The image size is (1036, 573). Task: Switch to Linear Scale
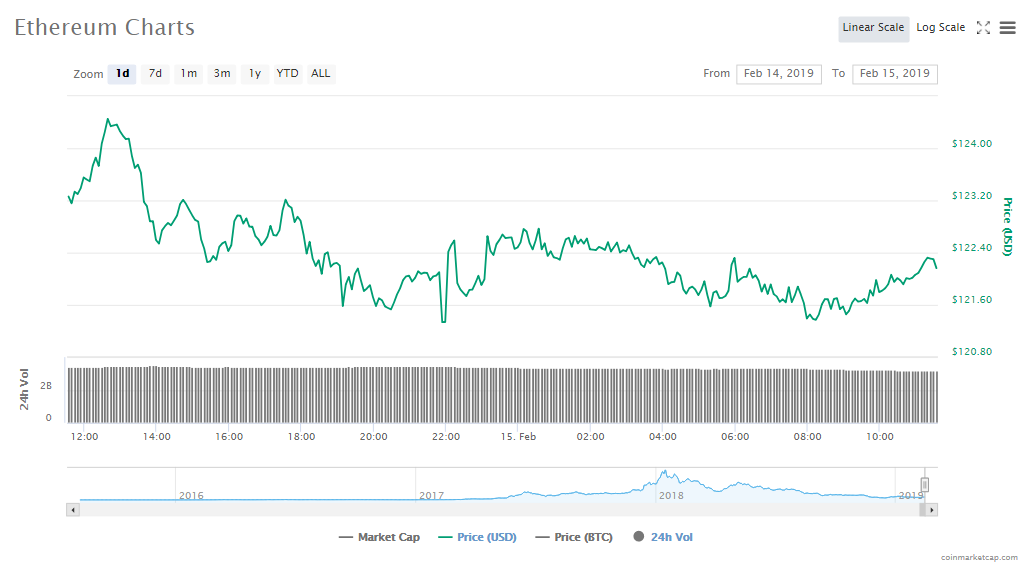[x=873, y=28]
